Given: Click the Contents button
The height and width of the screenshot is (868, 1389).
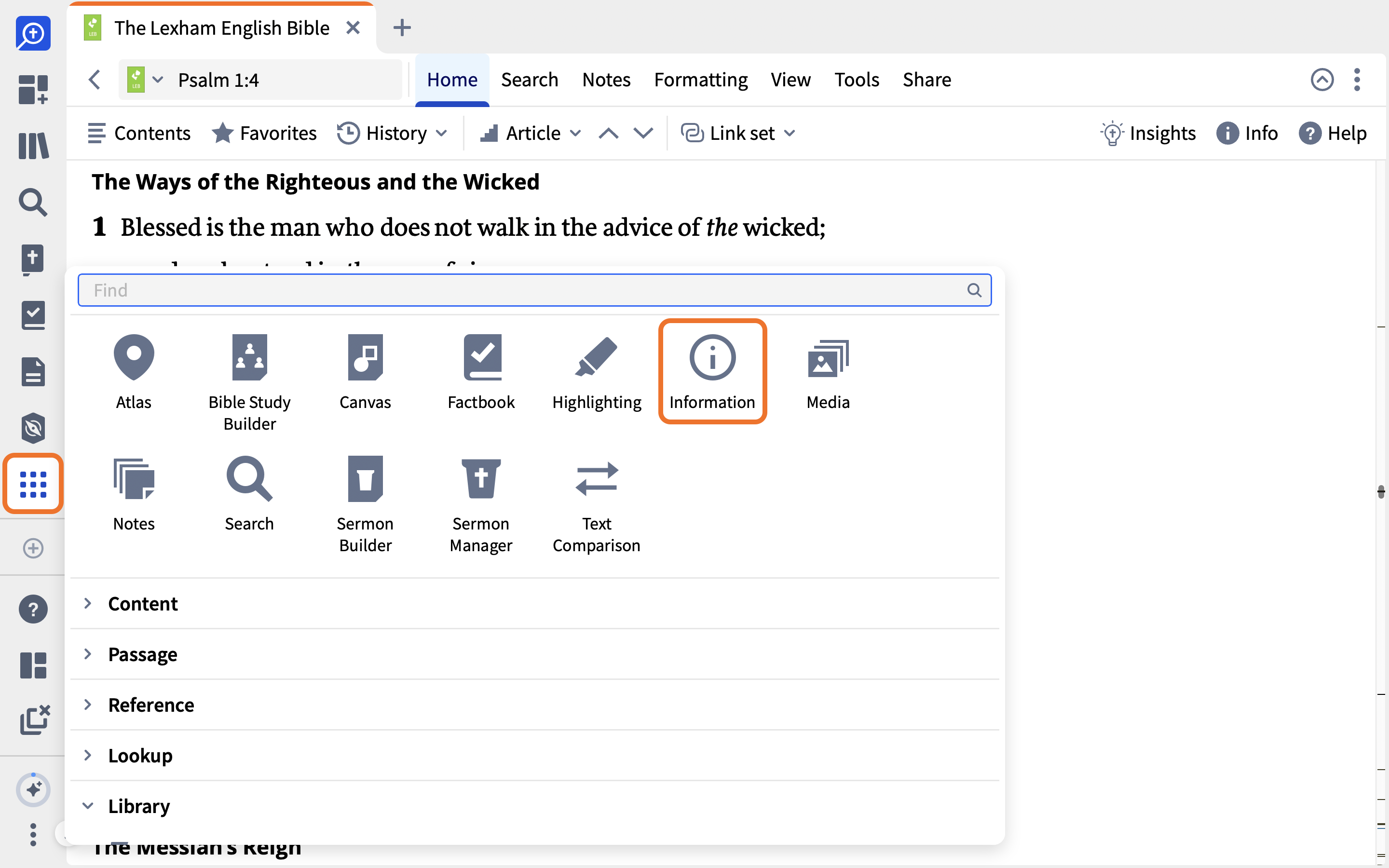Looking at the screenshot, I should pos(138,133).
